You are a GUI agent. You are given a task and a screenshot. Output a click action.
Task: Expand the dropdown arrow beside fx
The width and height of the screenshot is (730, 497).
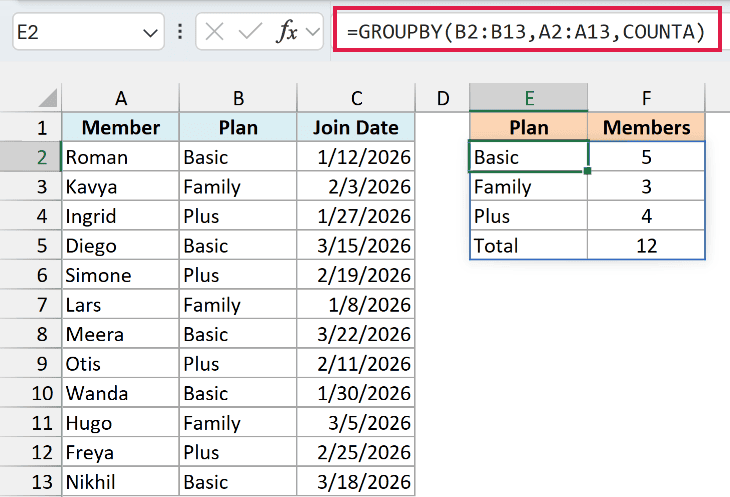click(x=313, y=32)
